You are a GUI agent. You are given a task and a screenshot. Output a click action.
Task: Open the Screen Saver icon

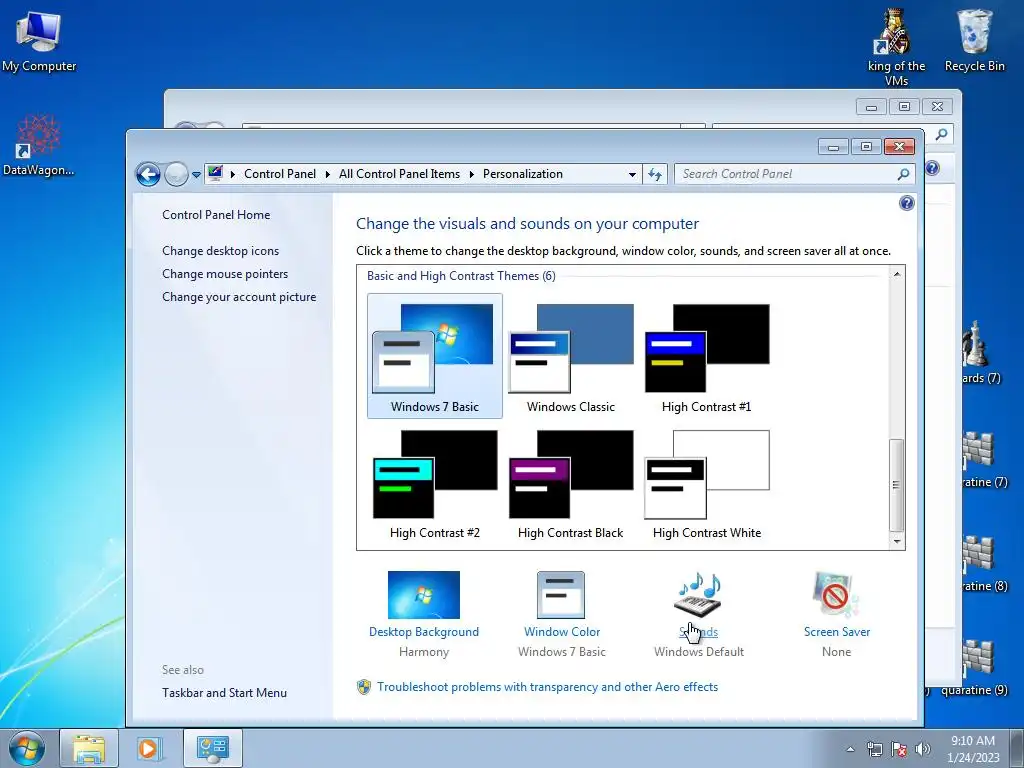pyautogui.click(x=836, y=595)
